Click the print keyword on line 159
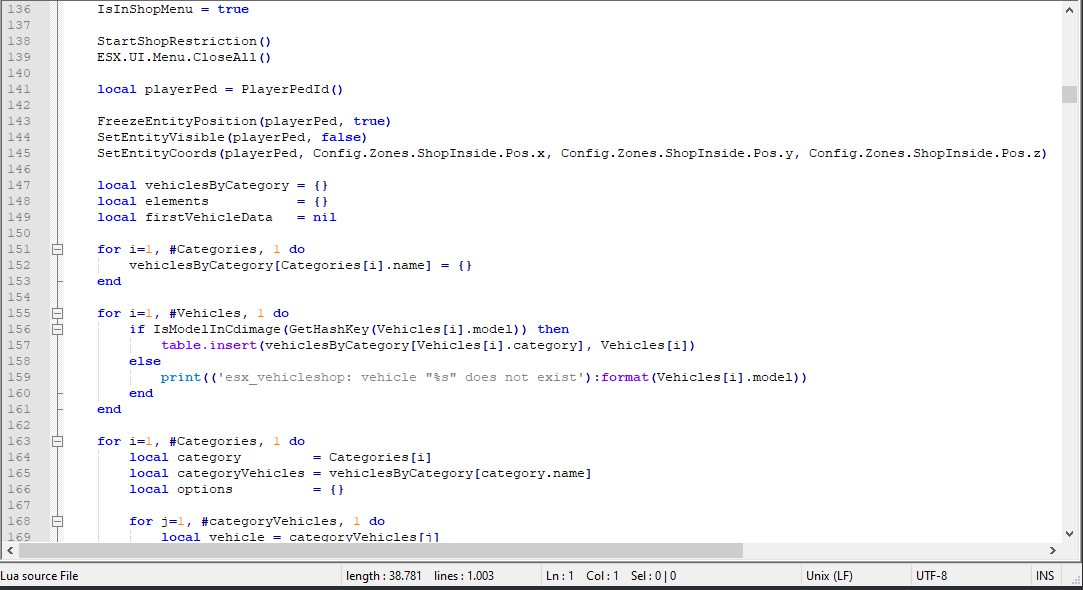The image size is (1083, 590). [181, 377]
